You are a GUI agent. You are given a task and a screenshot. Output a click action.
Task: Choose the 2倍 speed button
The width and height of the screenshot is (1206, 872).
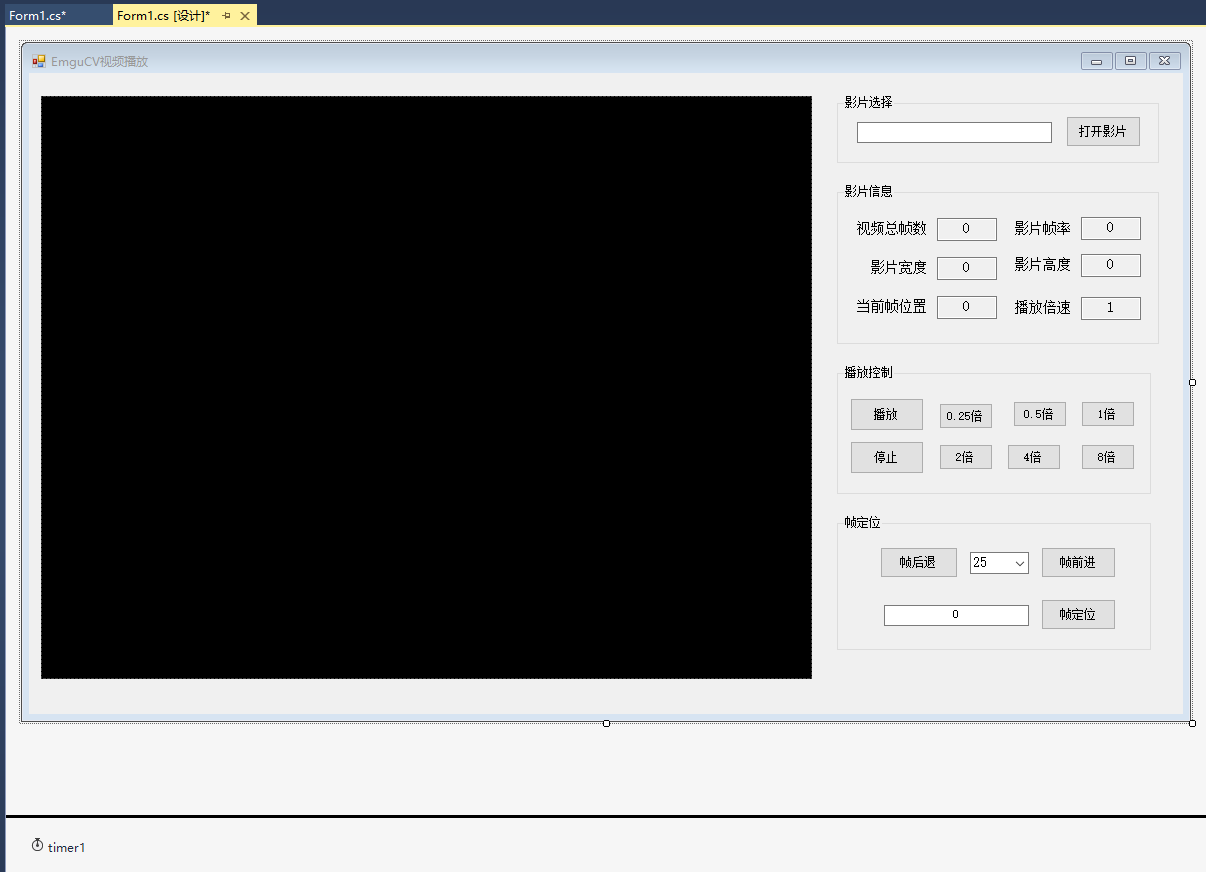[965, 457]
